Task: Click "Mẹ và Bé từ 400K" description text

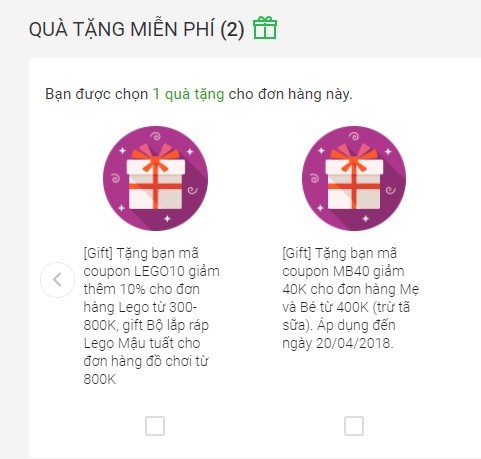Action: pyautogui.click(x=350, y=298)
